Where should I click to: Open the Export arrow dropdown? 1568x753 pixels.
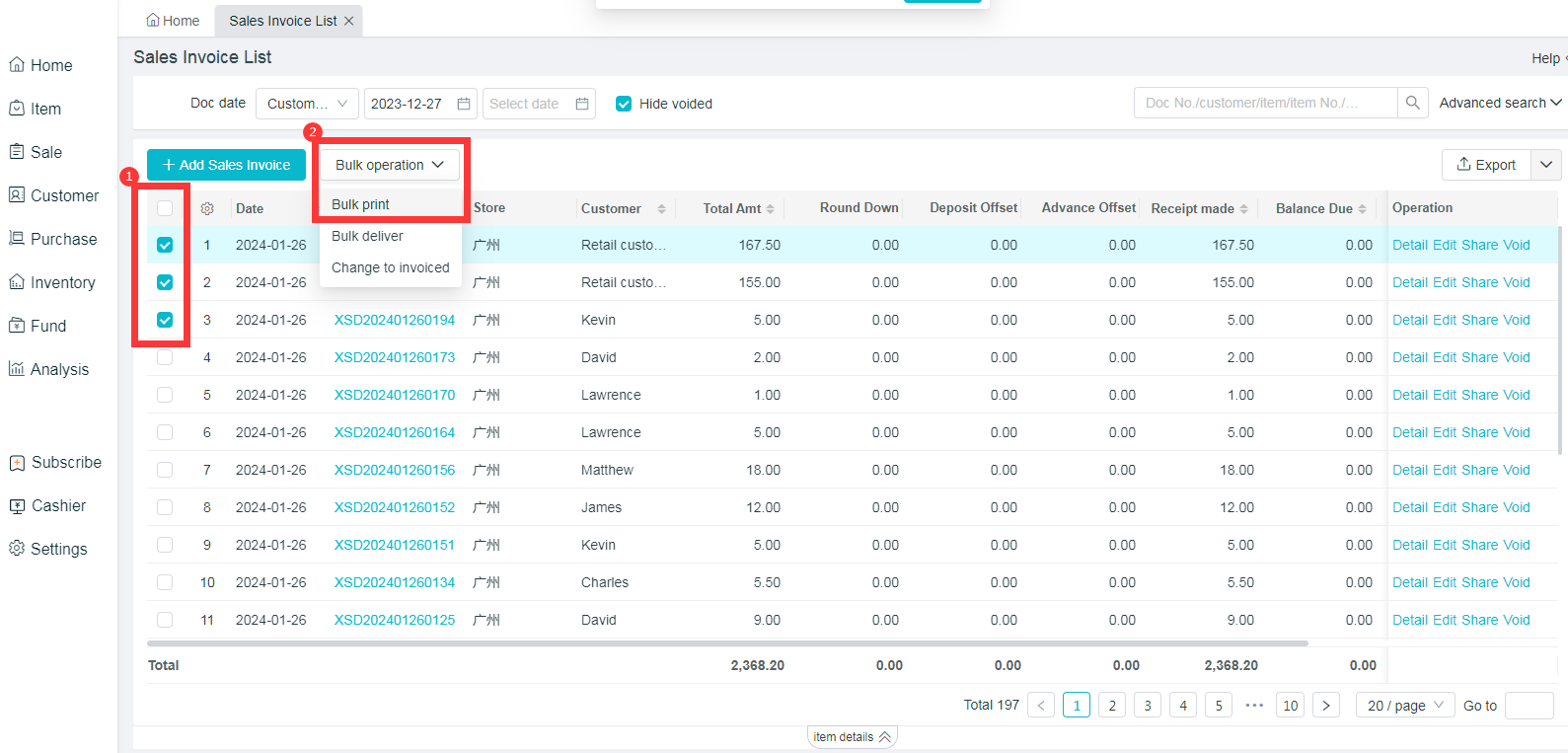pos(1546,165)
